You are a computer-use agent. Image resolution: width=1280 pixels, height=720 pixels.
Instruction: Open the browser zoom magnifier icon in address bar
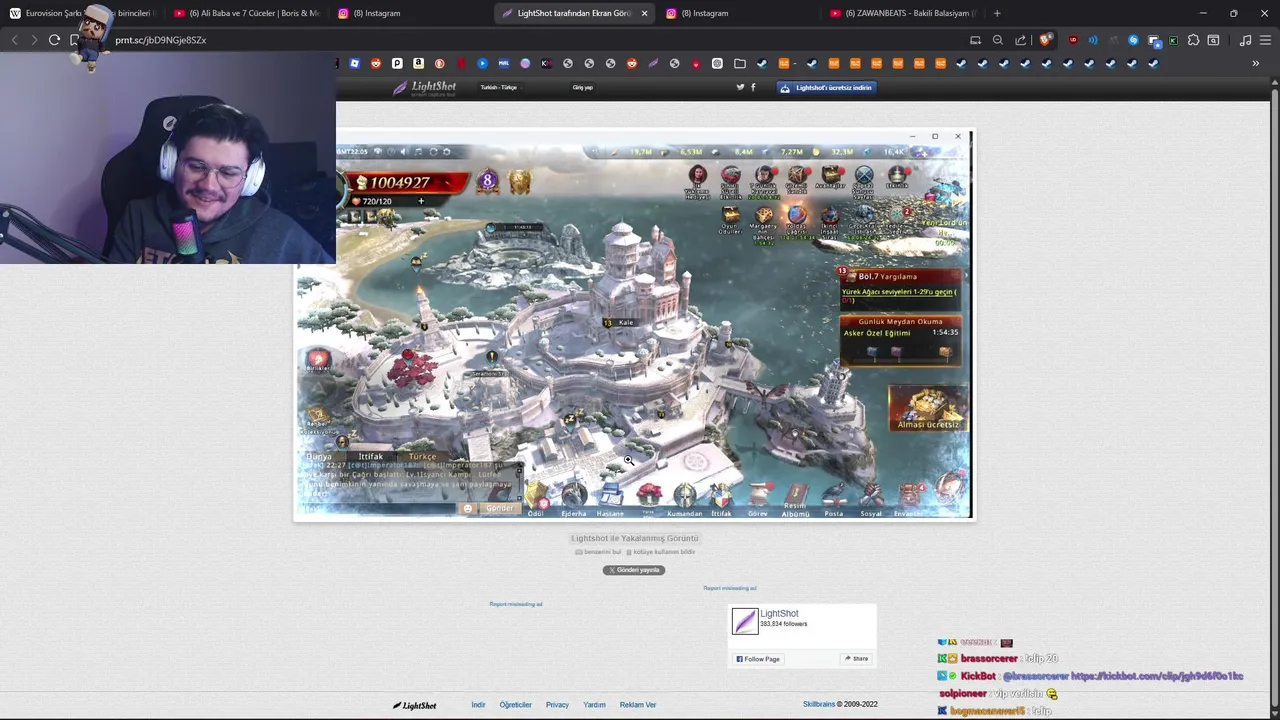click(997, 40)
